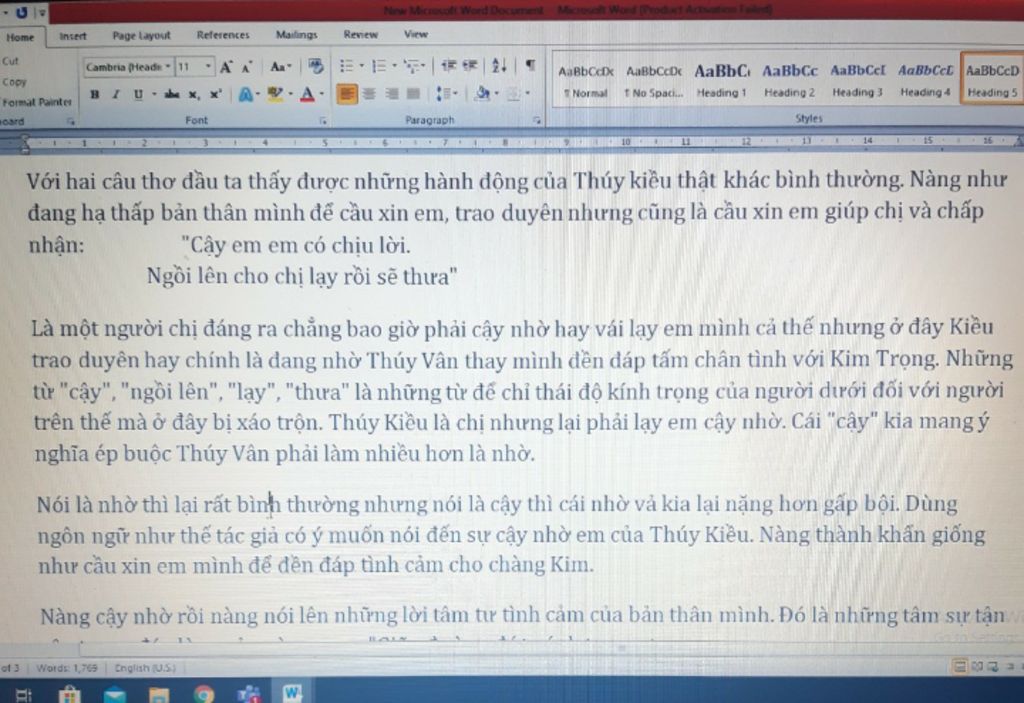This screenshot has width=1024, height=703.
Task: Align text right
Action: coord(391,94)
